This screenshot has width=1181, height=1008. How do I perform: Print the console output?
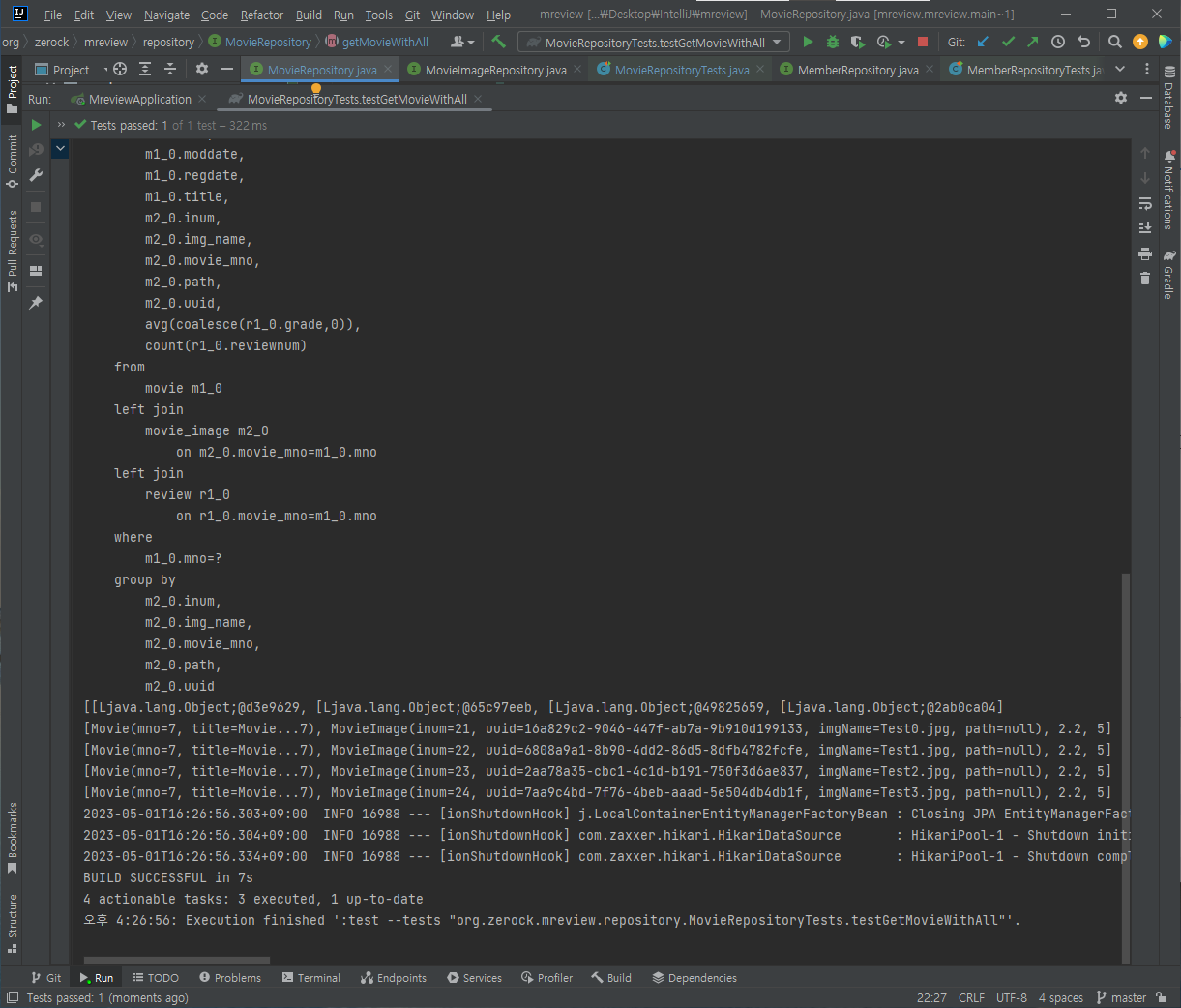pyautogui.click(x=1145, y=253)
